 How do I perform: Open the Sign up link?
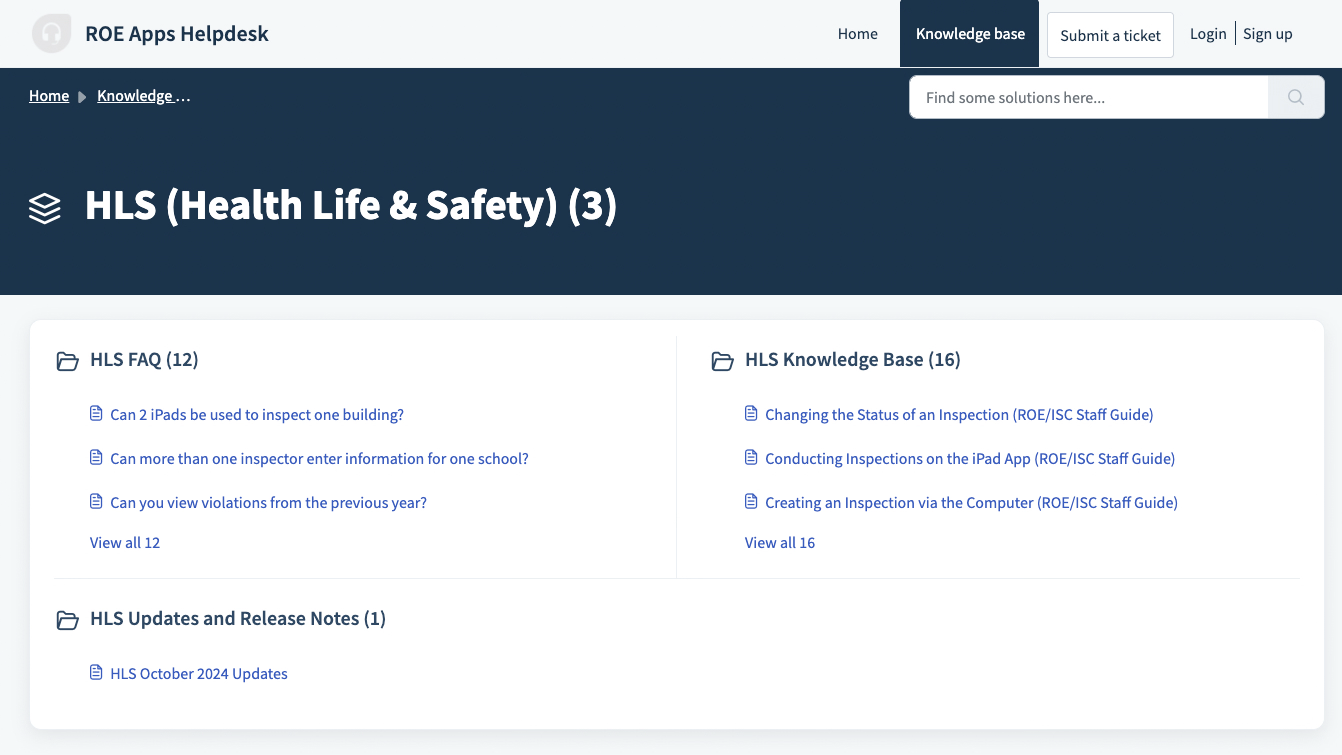pyautogui.click(x=1268, y=34)
